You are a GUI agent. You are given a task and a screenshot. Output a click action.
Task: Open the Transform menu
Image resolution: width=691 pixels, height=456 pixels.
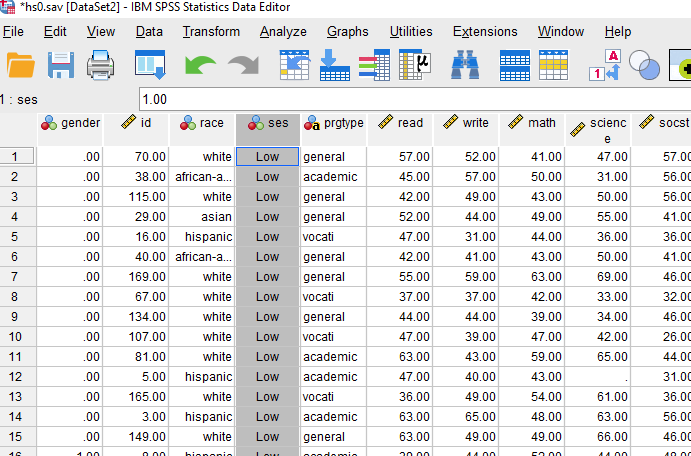pyautogui.click(x=211, y=31)
